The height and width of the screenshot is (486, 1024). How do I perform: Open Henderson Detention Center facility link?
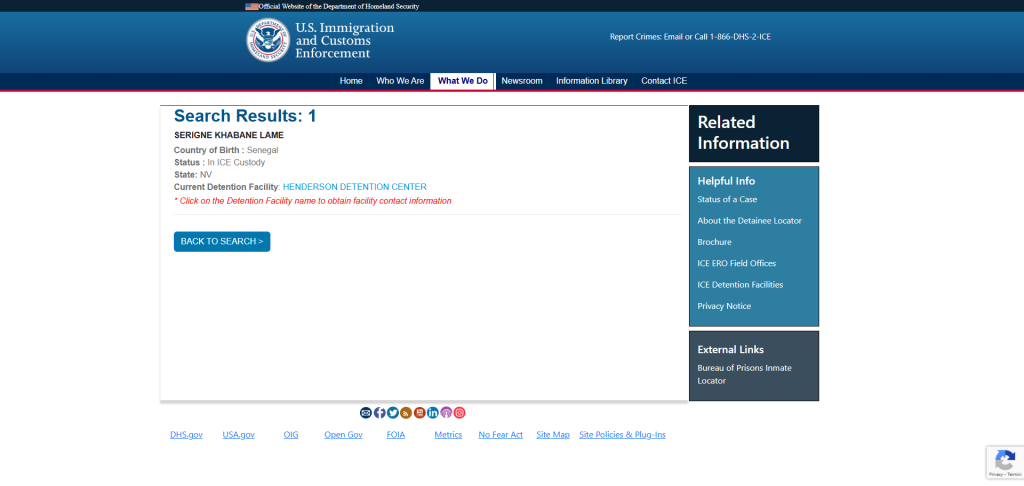[x=355, y=187]
